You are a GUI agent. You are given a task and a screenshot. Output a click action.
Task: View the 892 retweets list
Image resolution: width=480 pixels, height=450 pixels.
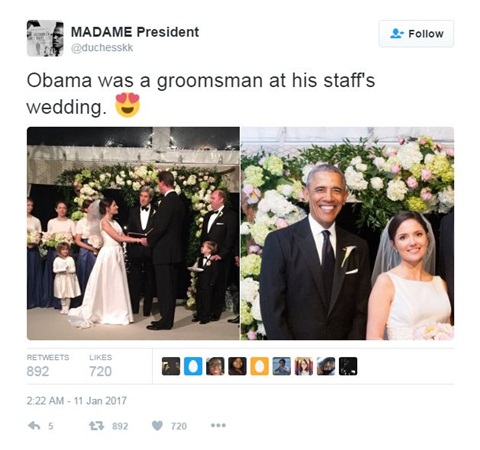pos(48,366)
